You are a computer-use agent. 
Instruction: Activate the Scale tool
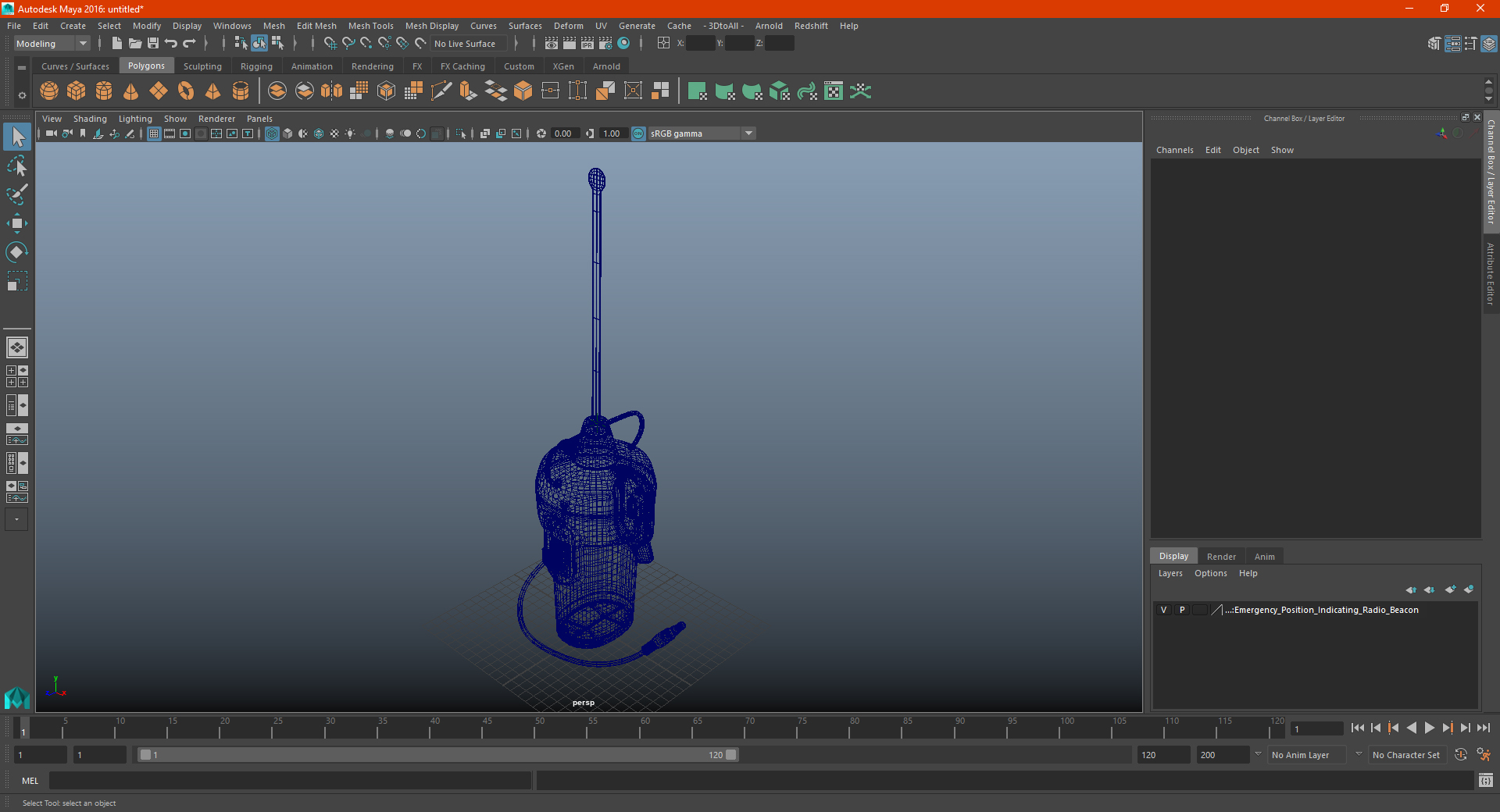[17, 281]
